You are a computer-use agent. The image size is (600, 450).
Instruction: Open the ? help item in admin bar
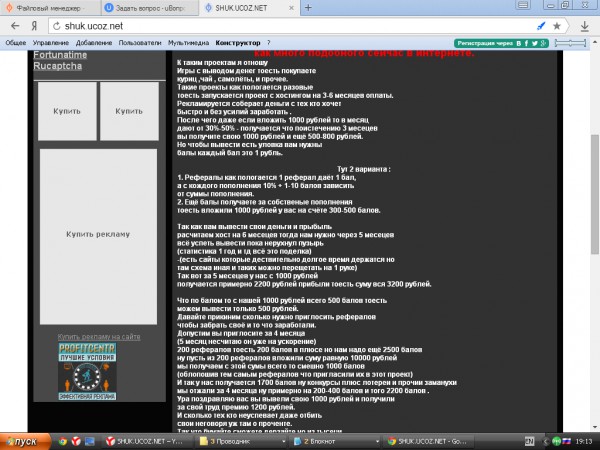tap(269, 43)
